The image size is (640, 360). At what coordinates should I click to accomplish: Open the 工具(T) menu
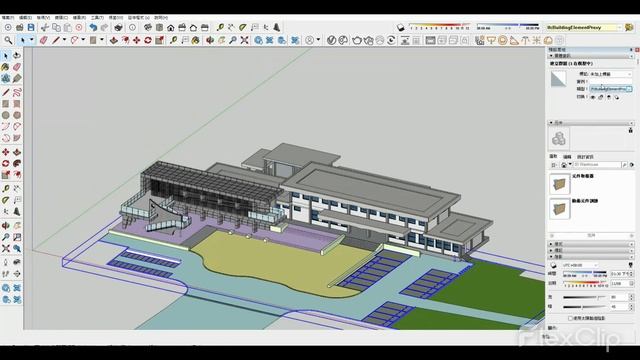pos(97,18)
